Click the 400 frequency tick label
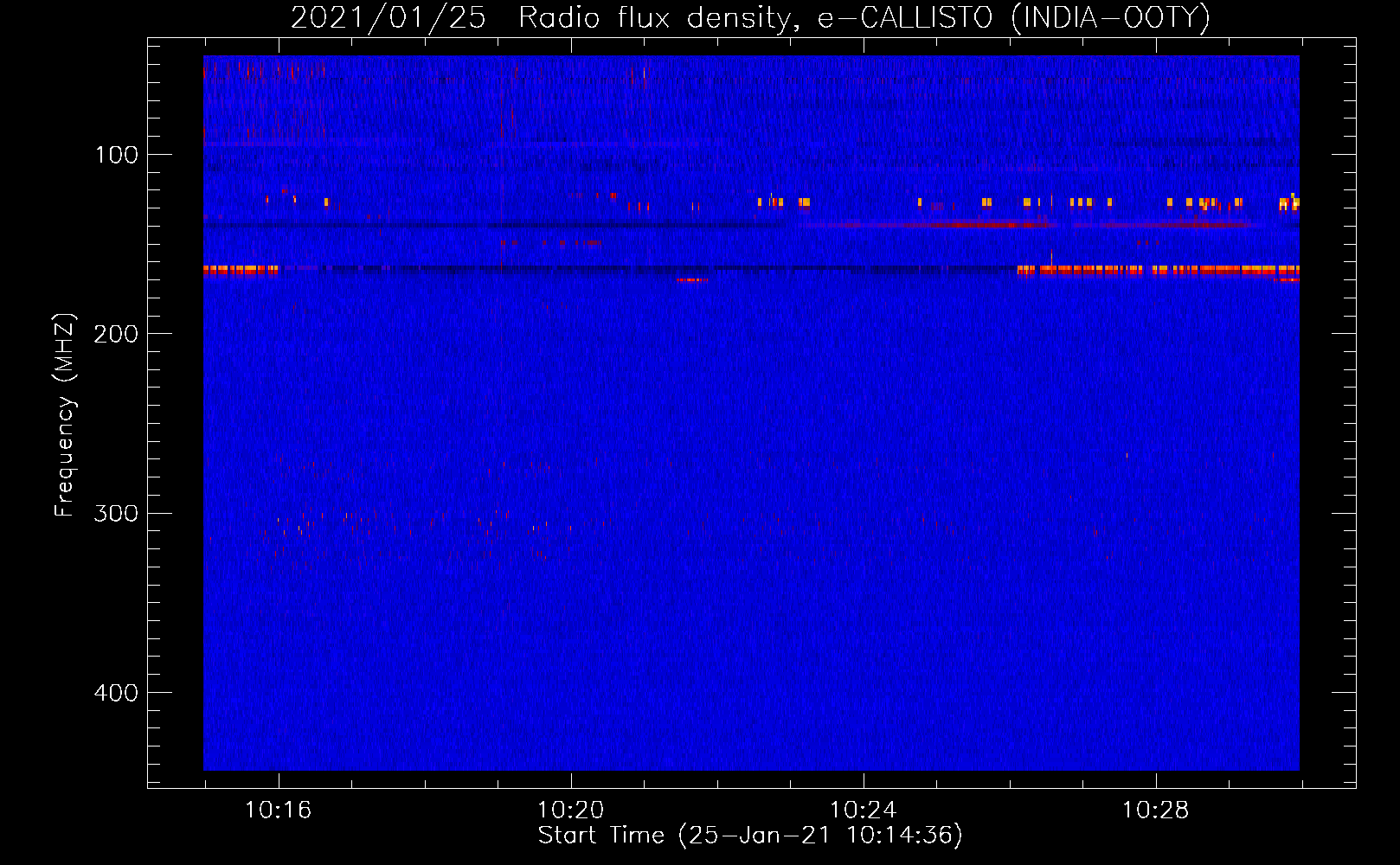The width and height of the screenshot is (1400, 865). click(116, 693)
